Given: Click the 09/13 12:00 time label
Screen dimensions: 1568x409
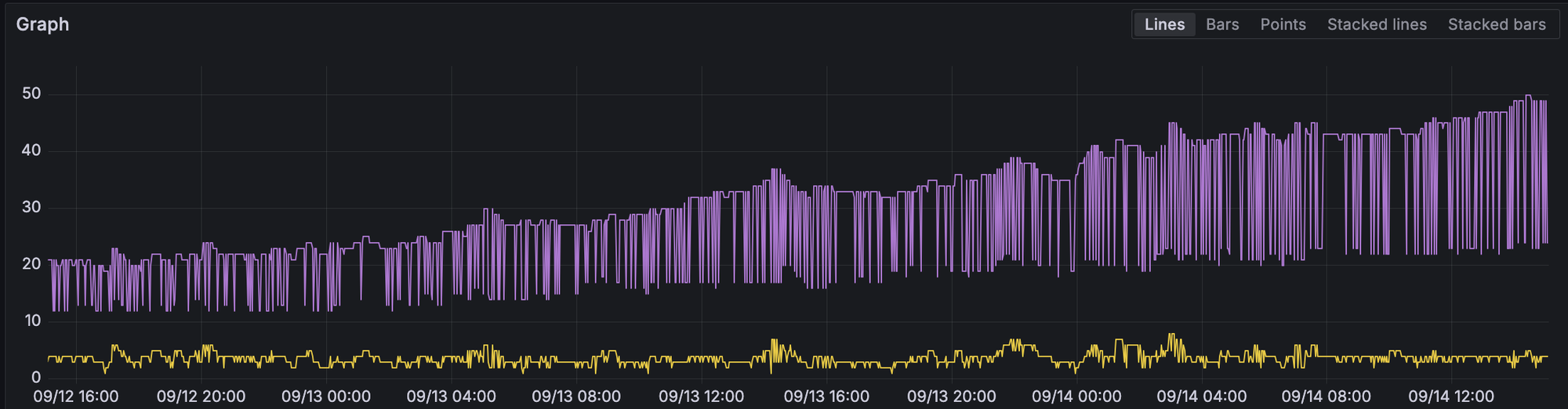Looking at the screenshot, I should coord(701,396).
